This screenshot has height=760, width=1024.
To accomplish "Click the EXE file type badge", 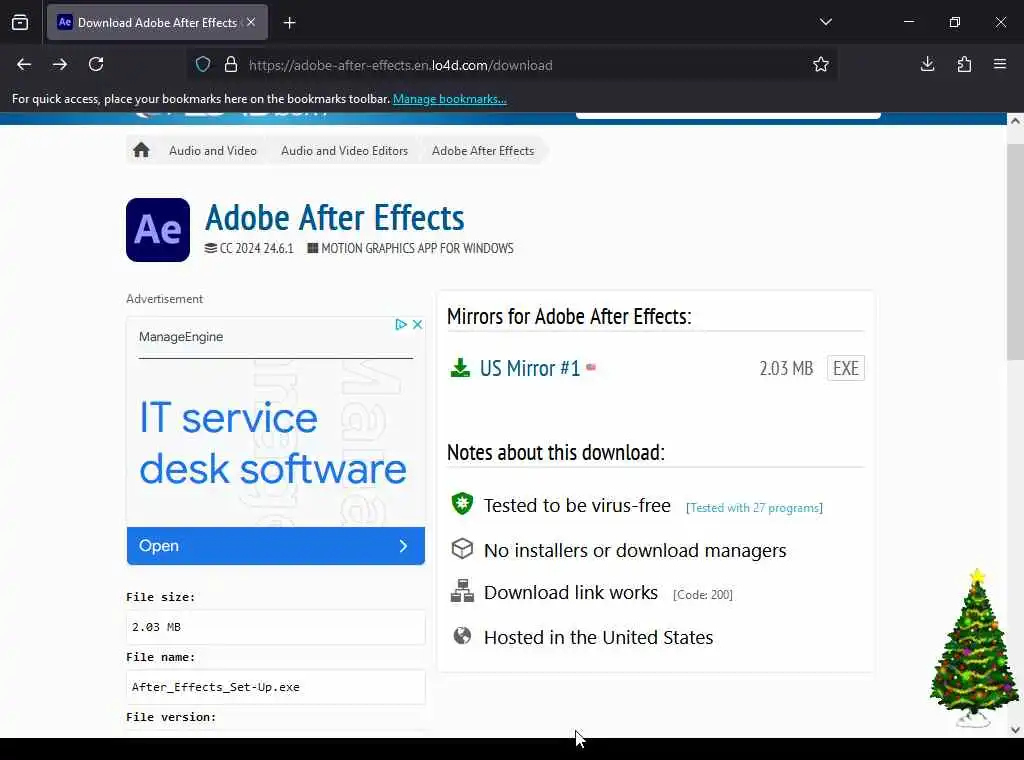I will click(846, 368).
